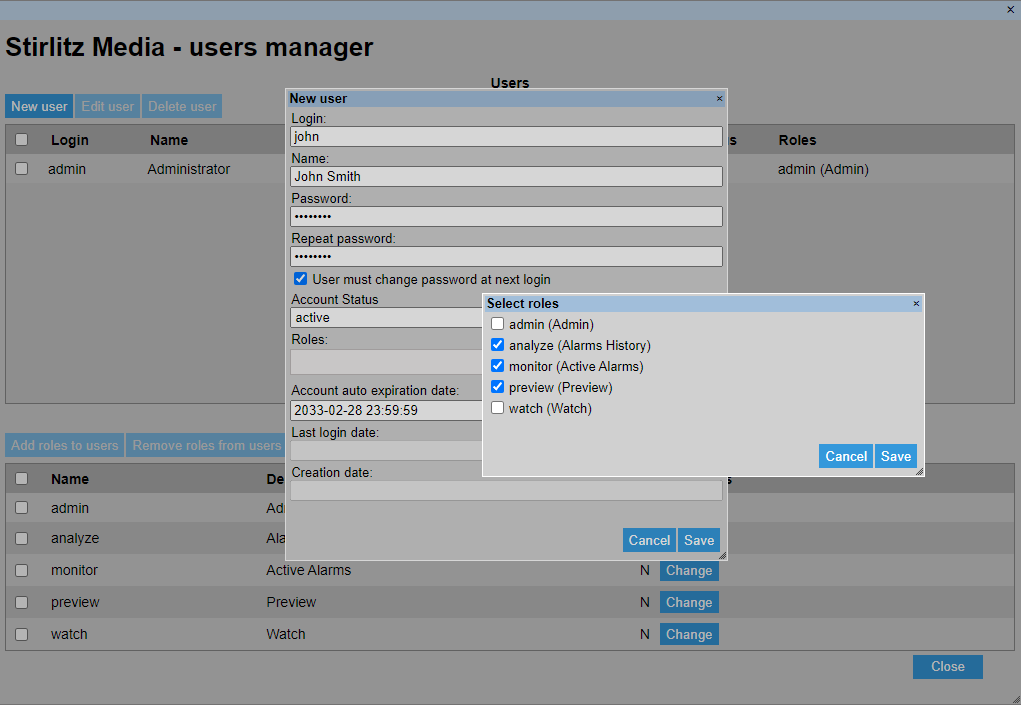Click the Creation date field
Screen dimensions: 1021x705
tap(507, 491)
